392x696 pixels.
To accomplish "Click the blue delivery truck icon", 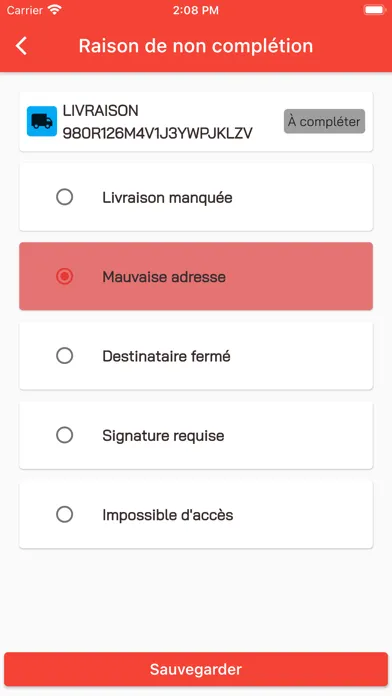I will [x=42, y=121].
